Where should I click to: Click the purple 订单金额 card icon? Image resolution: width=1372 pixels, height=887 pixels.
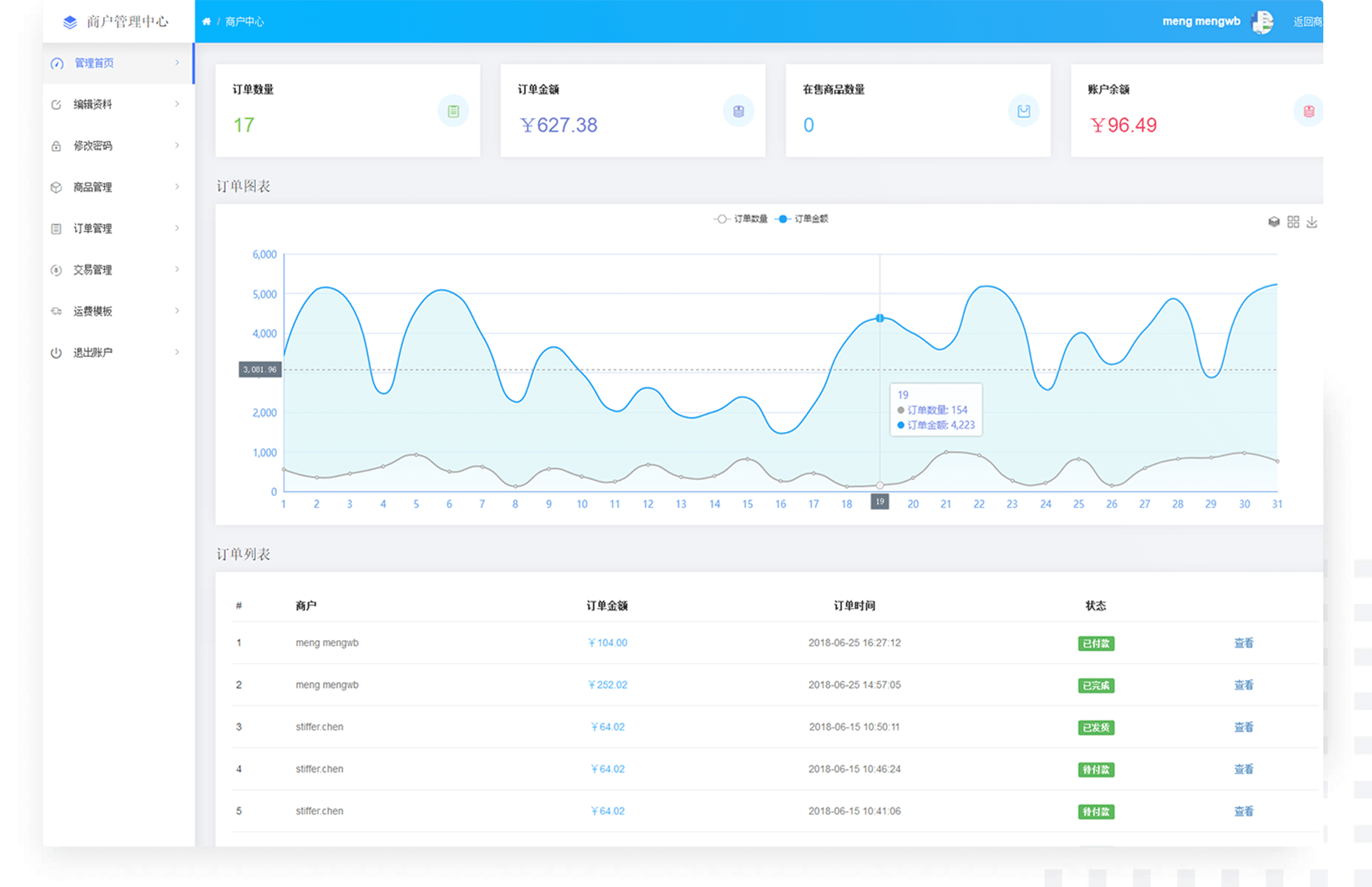tap(738, 111)
